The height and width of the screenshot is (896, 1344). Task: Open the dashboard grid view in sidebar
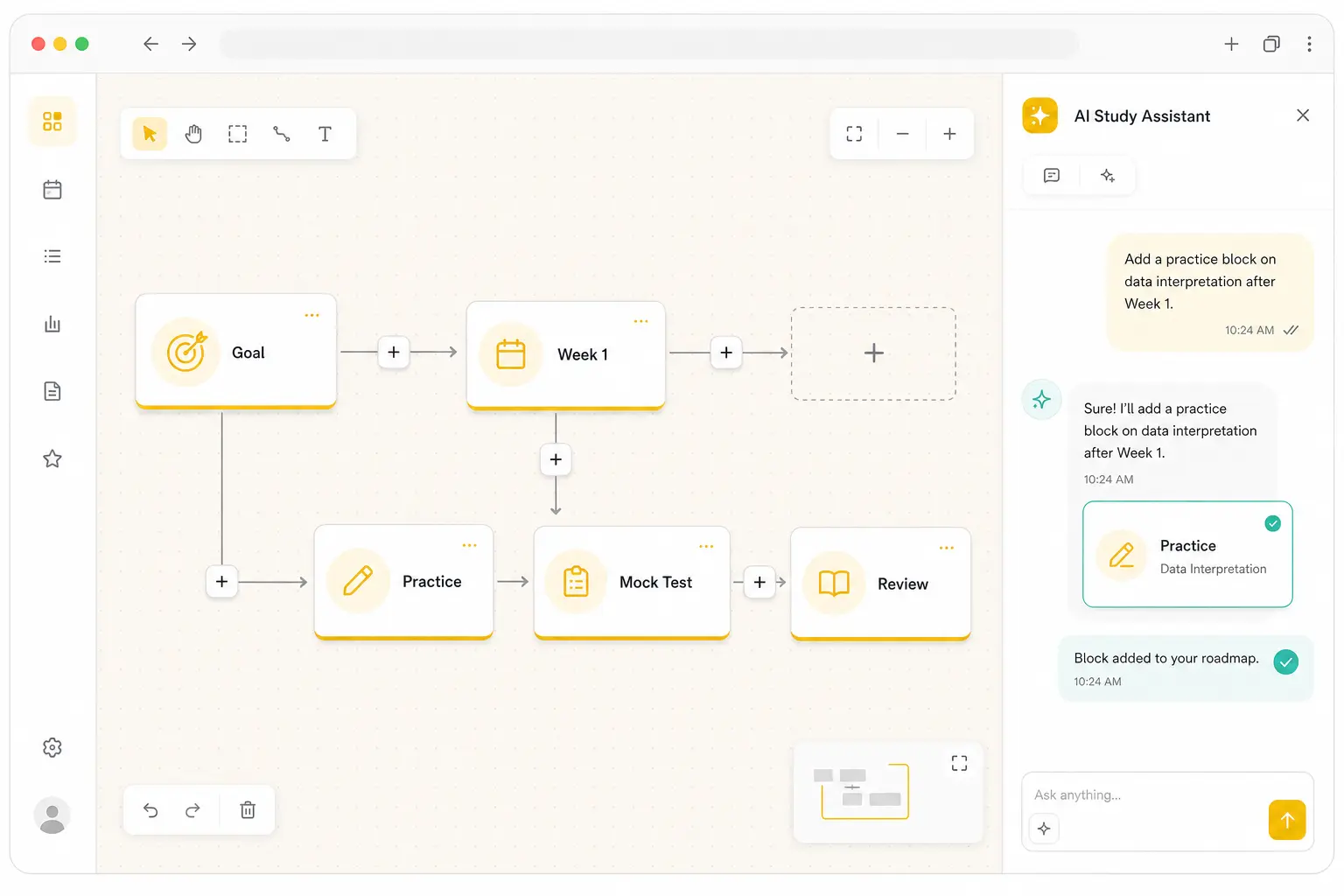click(52, 121)
